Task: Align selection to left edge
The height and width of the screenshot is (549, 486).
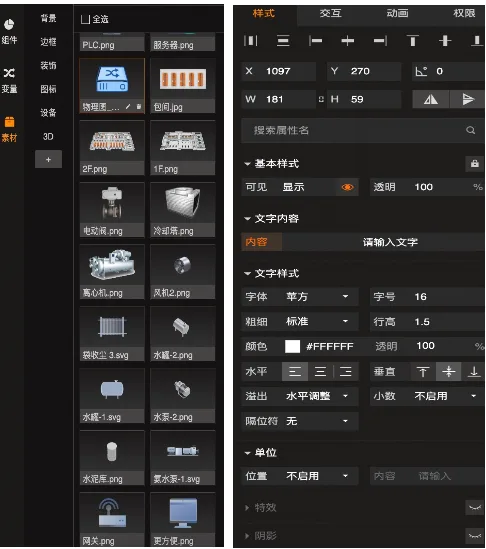Action: pyautogui.click(x=315, y=41)
